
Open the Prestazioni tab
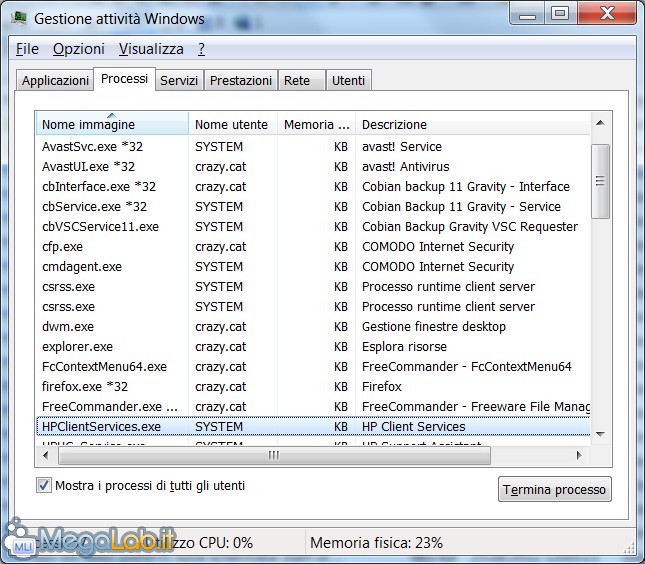[x=241, y=80]
